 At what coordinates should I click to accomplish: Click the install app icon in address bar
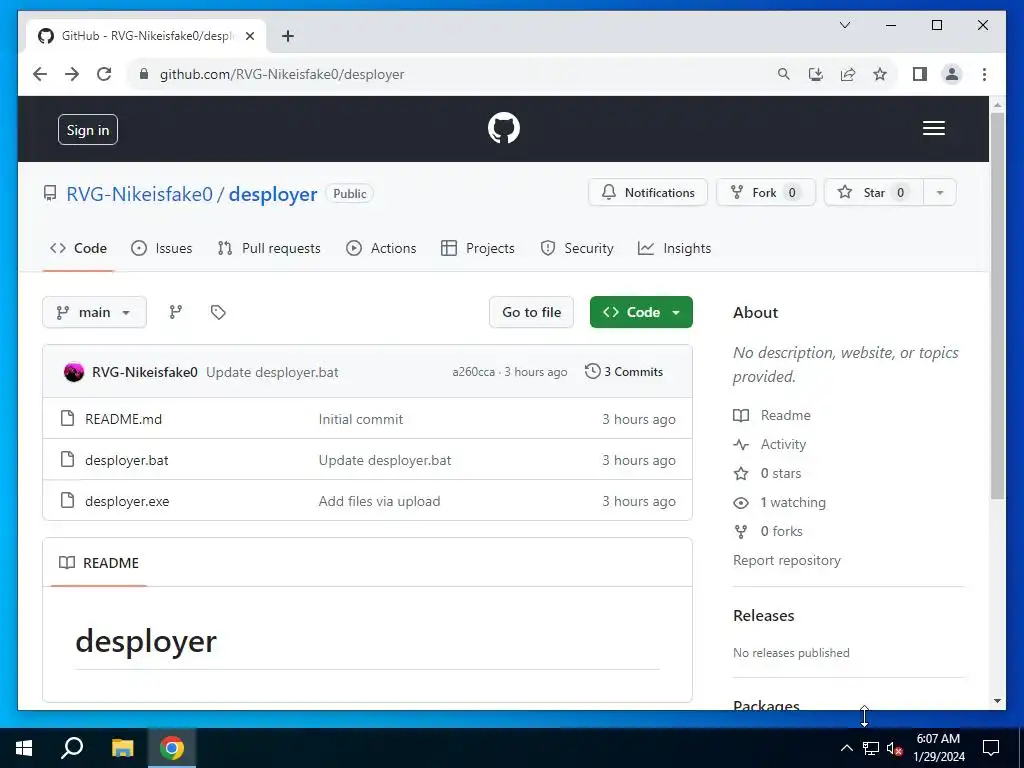[816, 74]
